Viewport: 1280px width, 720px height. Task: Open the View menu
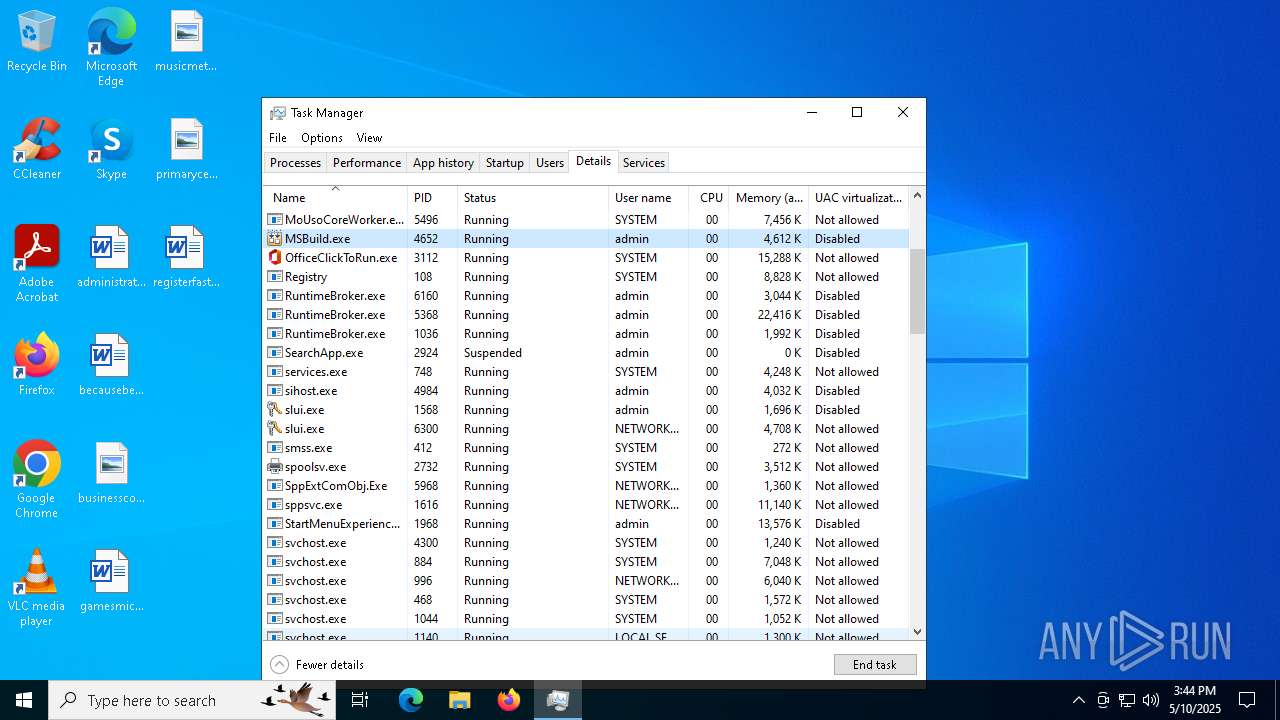click(369, 138)
